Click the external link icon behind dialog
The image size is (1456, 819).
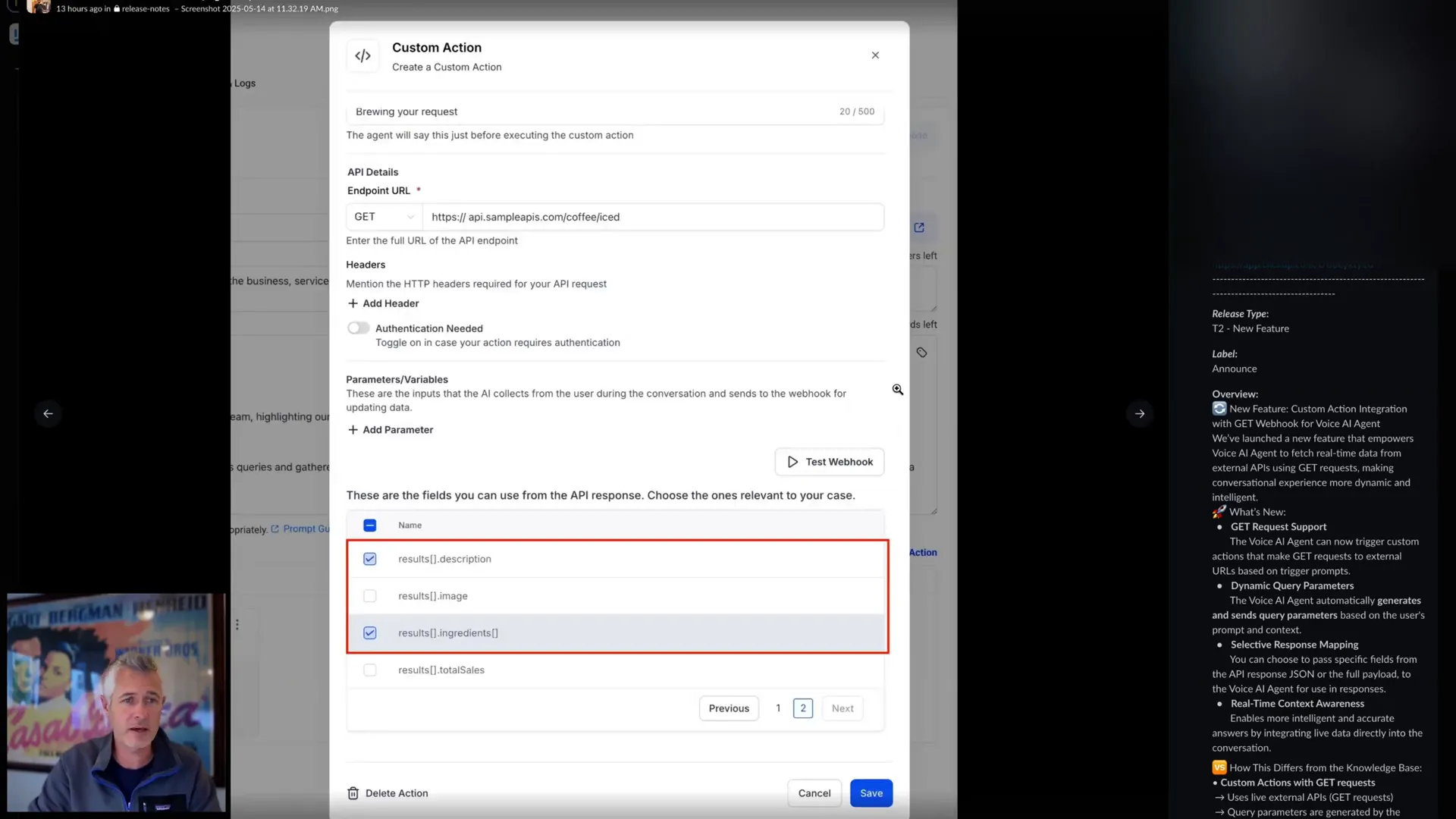(919, 227)
